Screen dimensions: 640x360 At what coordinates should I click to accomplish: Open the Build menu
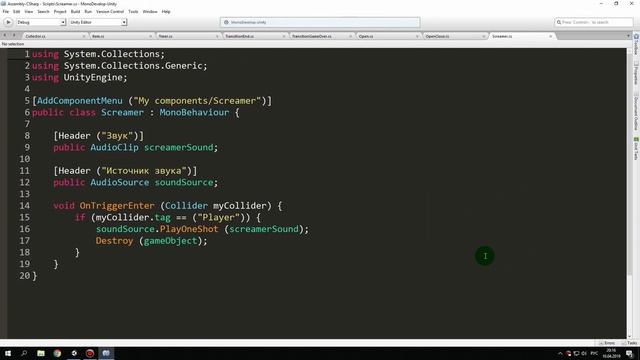(x=76, y=11)
